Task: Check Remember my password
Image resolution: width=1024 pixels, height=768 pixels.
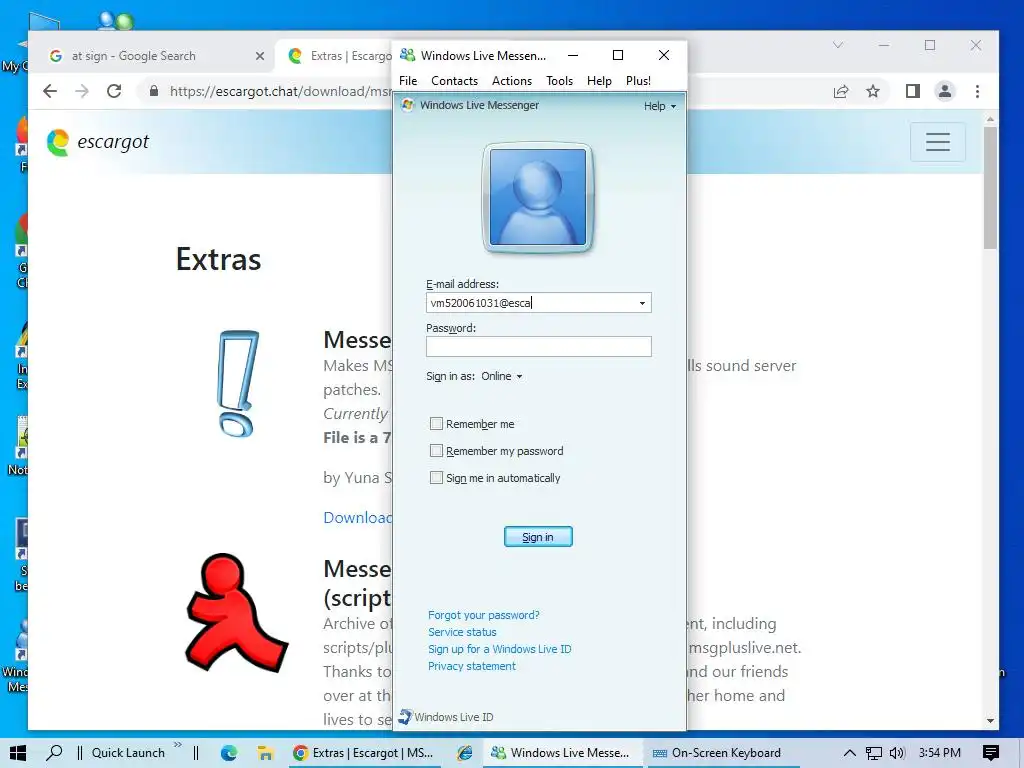Action: coord(436,451)
